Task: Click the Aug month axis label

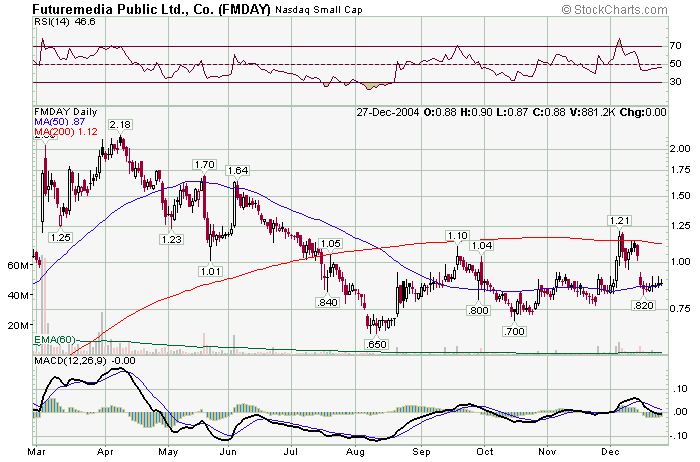Action: 355,452
